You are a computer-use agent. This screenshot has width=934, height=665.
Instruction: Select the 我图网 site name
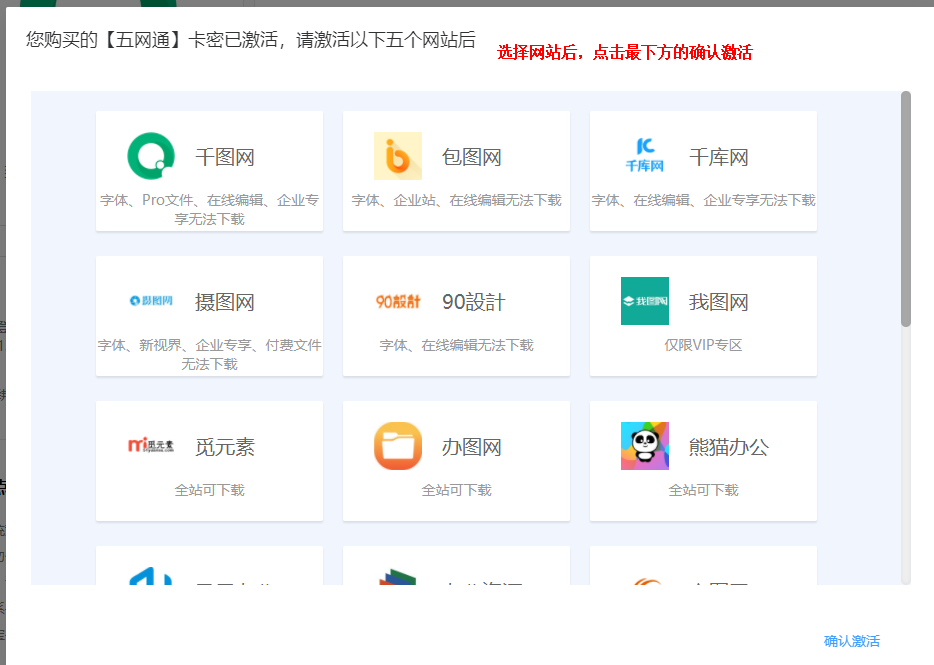pyautogui.click(x=719, y=302)
